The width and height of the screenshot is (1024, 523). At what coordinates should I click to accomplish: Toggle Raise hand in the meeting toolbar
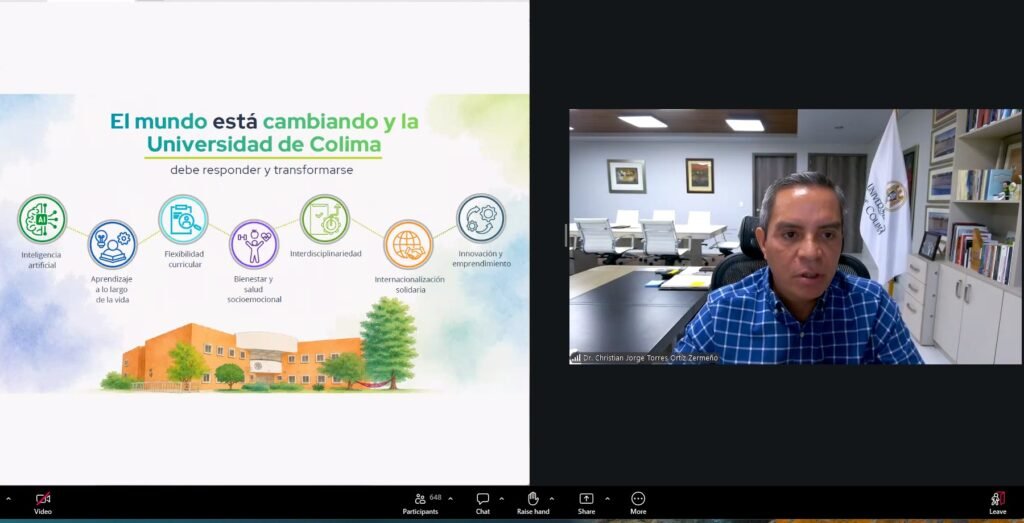533,503
